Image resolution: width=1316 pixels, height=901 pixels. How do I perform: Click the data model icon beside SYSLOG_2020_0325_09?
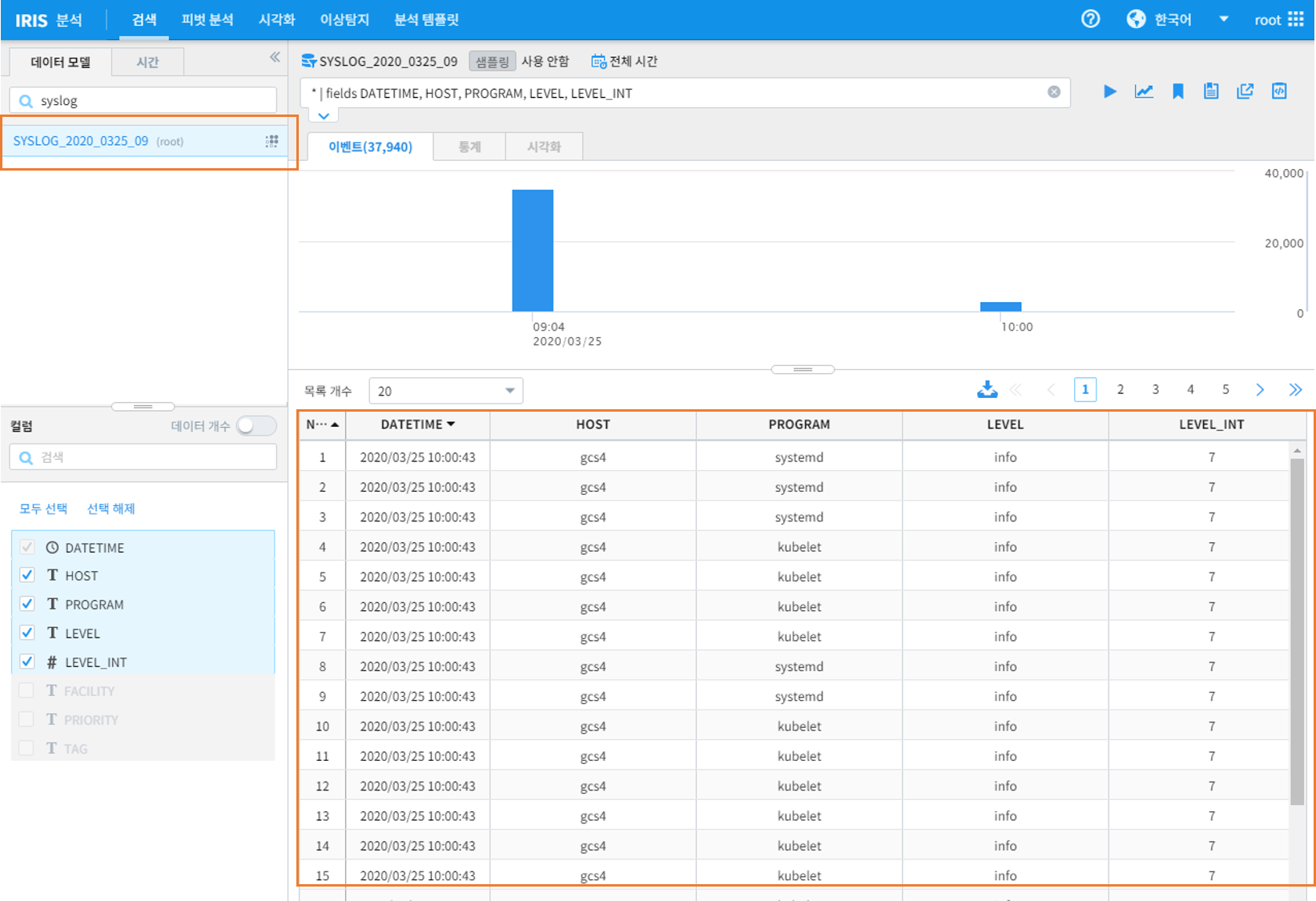308,61
